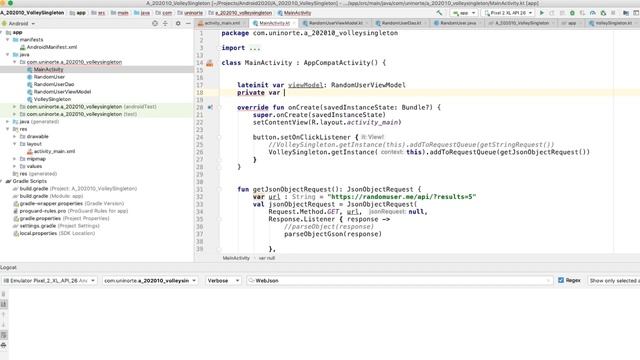Viewport: 640px width, 360px height.
Task: Click soft-wrap icon in Logcat sidebar
Action: 3,335
